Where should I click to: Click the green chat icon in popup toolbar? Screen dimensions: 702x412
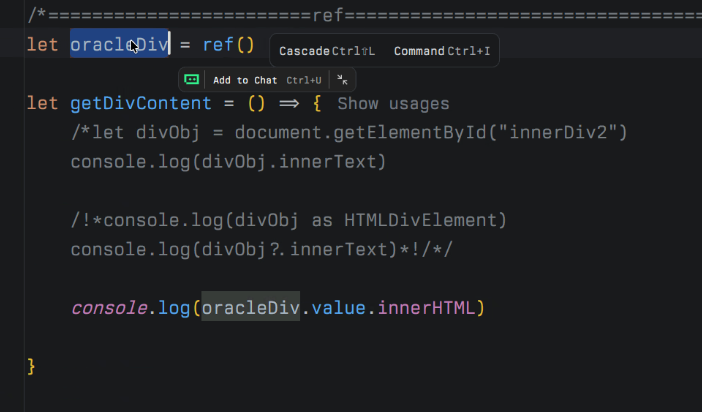(191, 80)
